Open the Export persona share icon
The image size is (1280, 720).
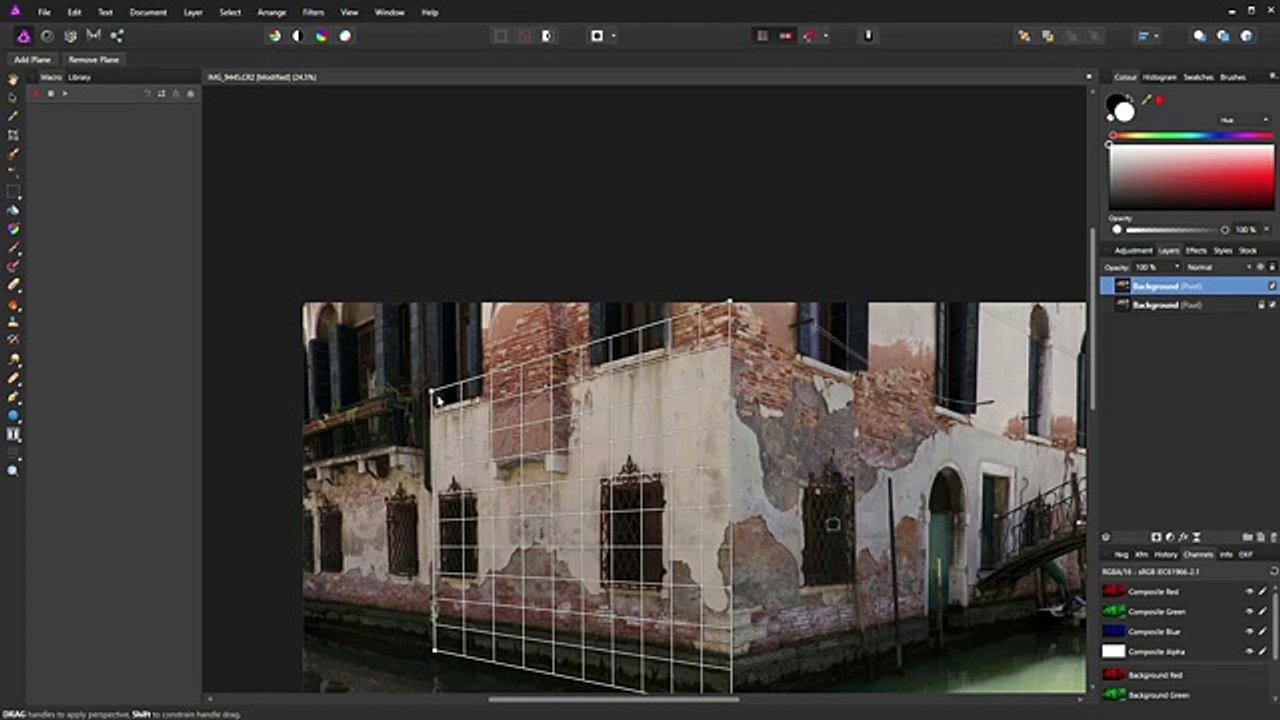[x=117, y=35]
